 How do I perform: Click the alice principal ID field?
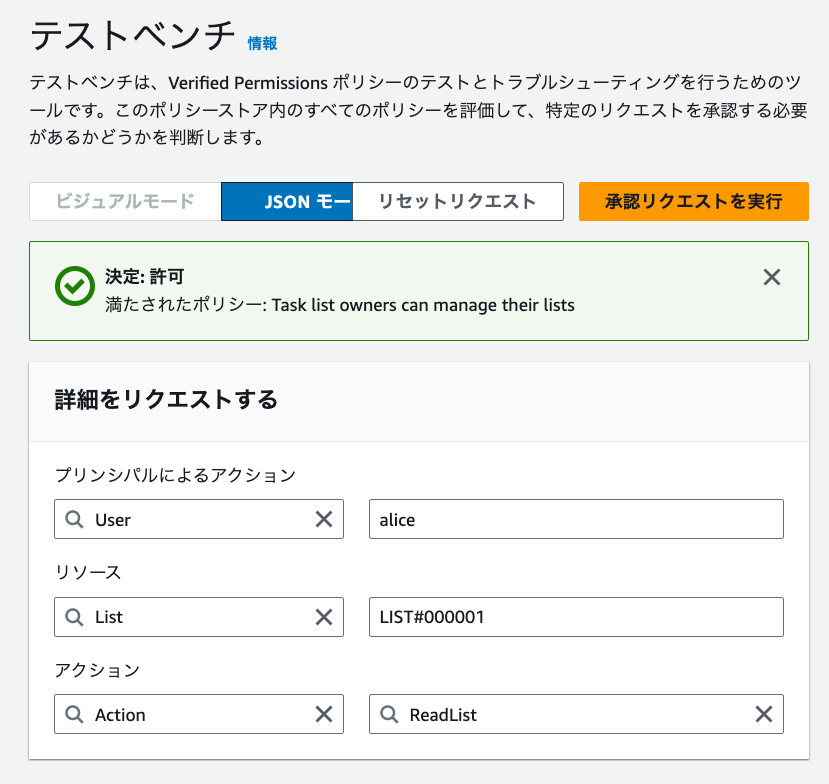[x=576, y=520]
